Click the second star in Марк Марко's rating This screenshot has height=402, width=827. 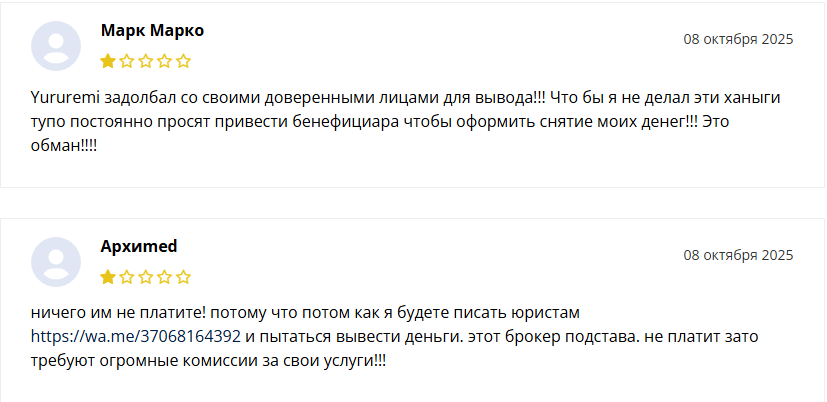click(x=127, y=61)
